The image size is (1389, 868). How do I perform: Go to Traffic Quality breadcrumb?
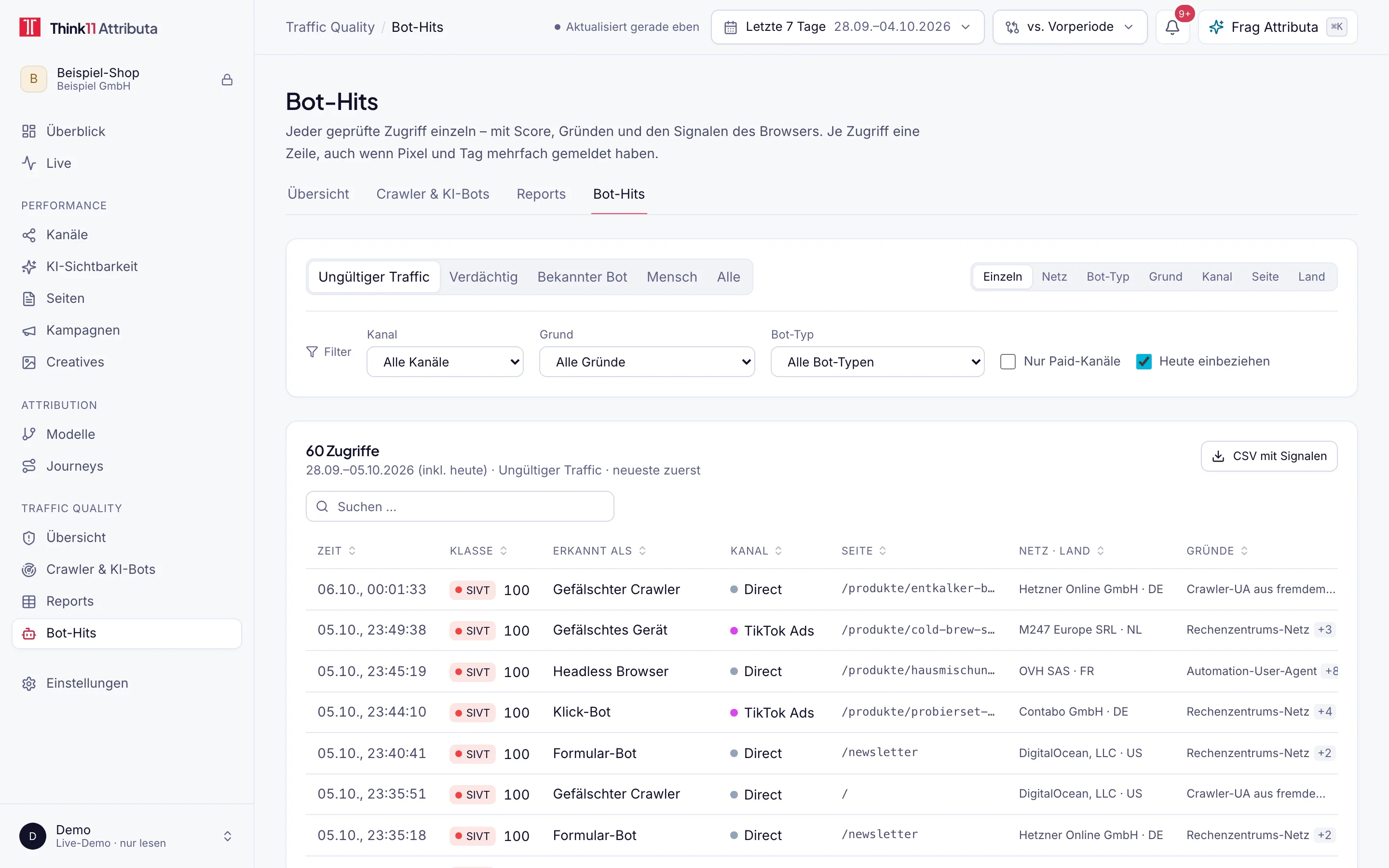(x=330, y=27)
